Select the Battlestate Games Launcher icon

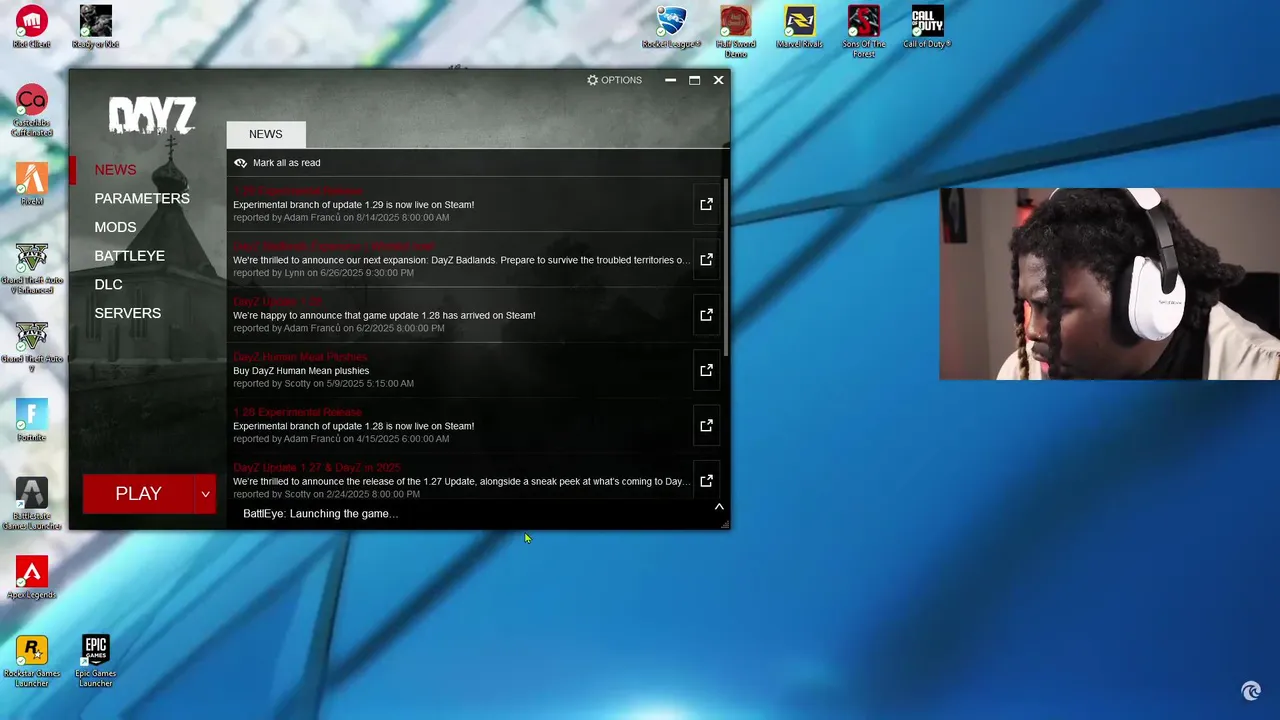tap(32, 504)
